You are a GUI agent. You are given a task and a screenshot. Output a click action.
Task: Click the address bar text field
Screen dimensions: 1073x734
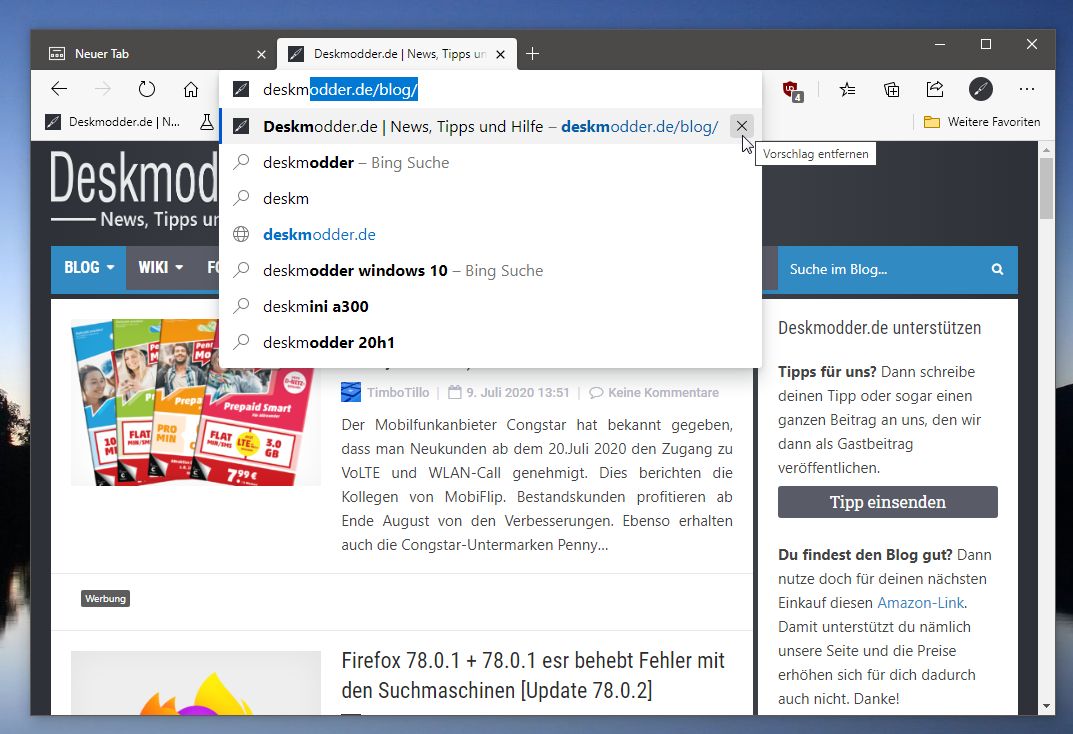(490, 89)
